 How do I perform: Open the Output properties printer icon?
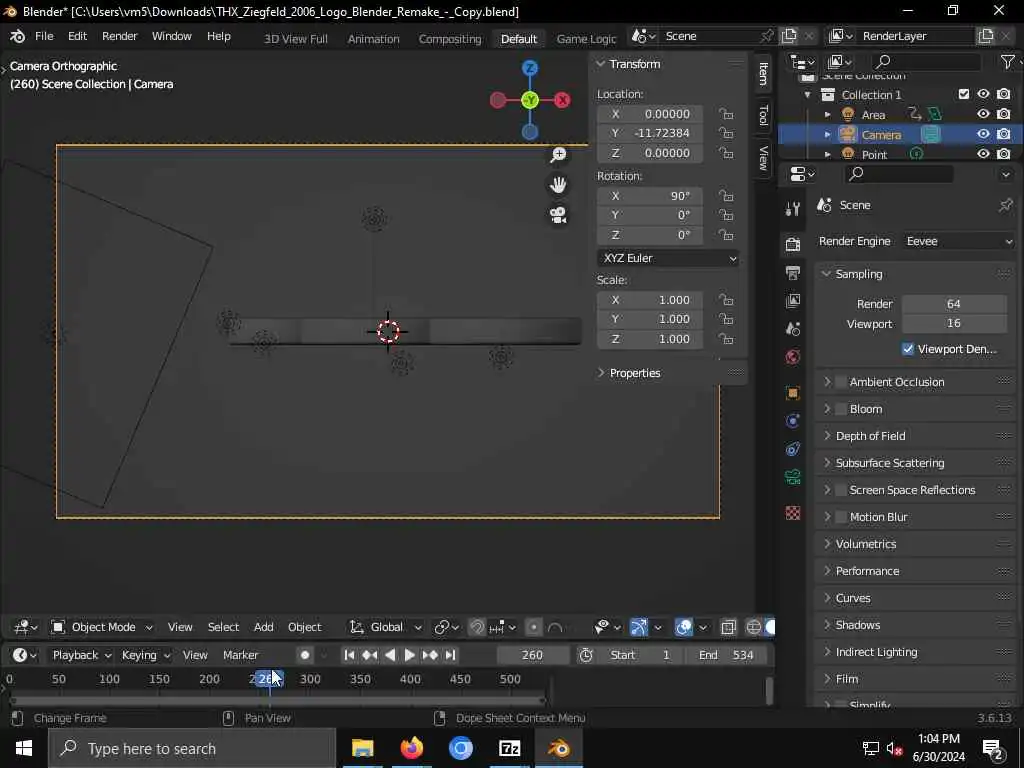pyautogui.click(x=793, y=272)
